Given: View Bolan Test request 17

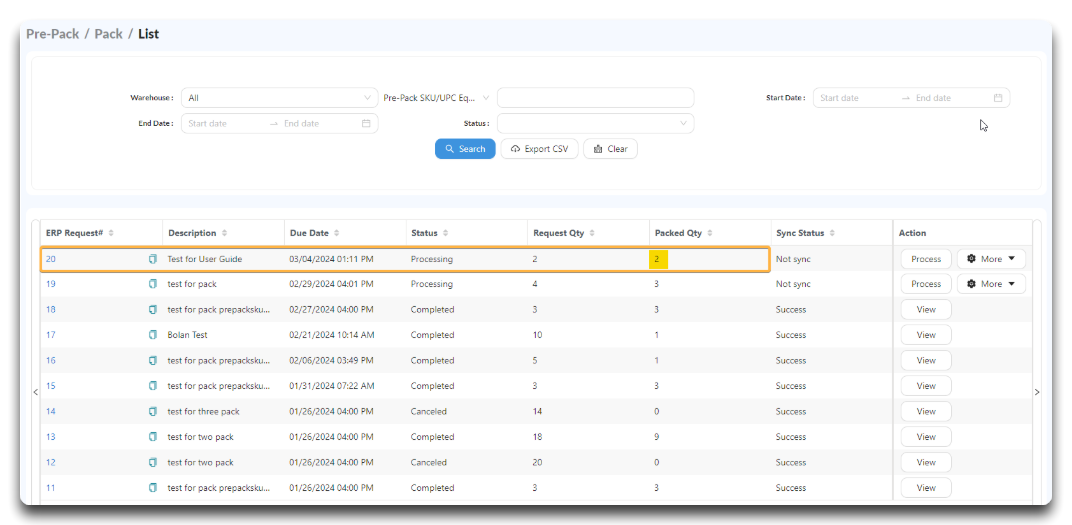Looking at the screenshot, I should pos(926,335).
